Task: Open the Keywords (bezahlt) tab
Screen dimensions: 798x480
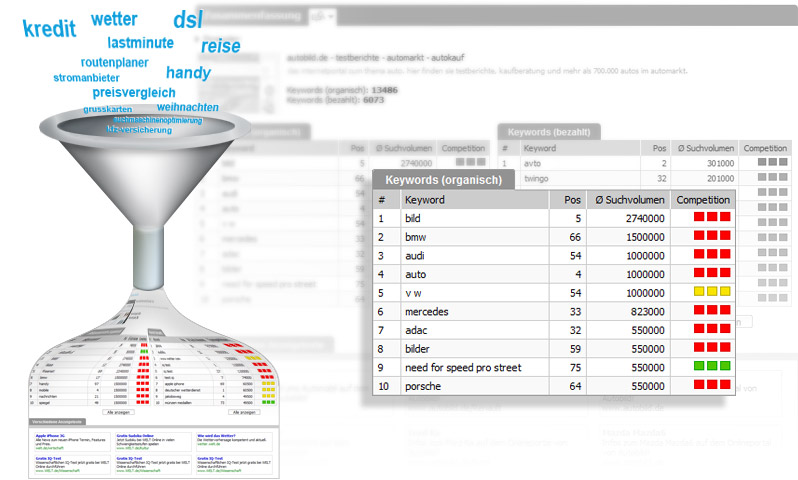Action: point(549,132)
